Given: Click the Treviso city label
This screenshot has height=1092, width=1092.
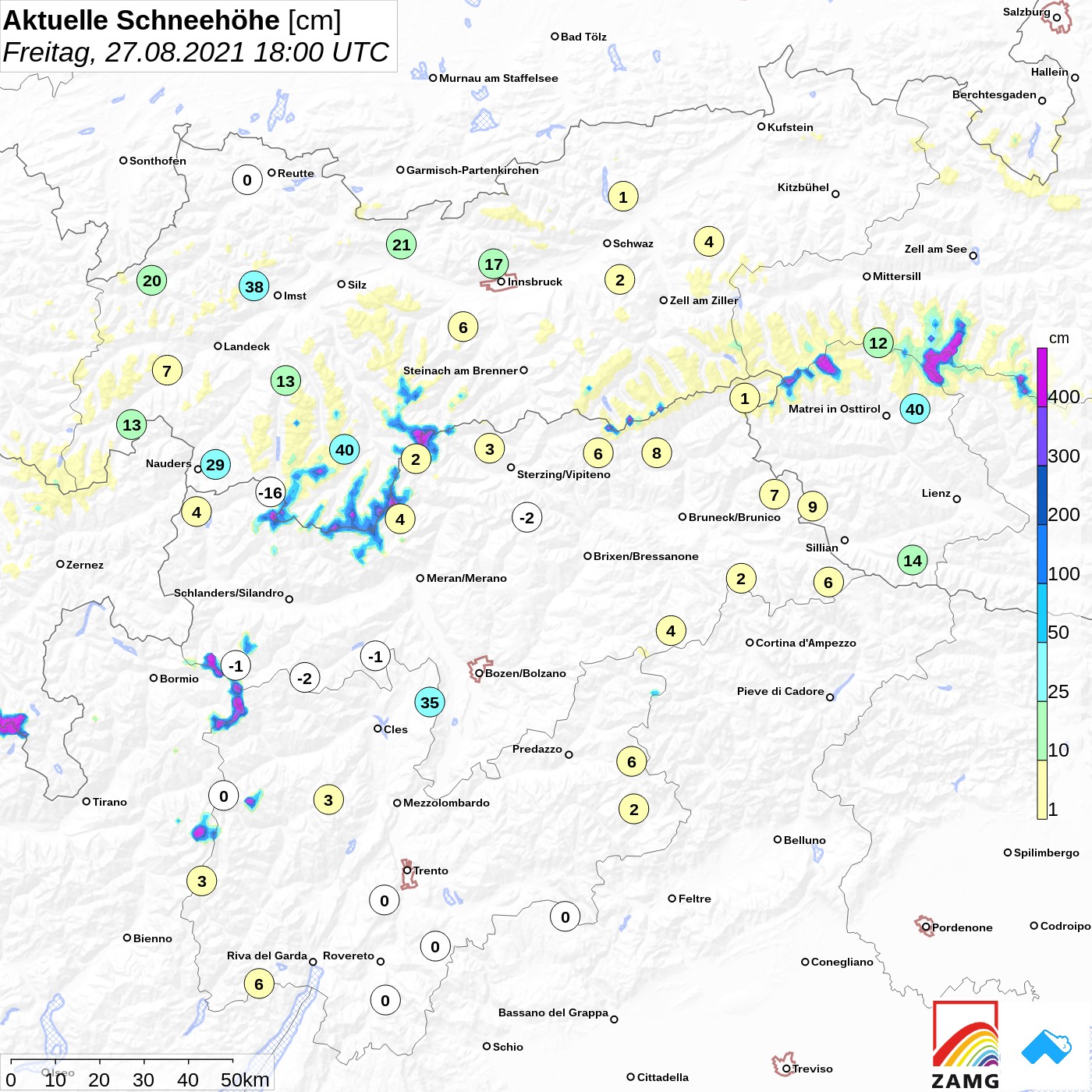Looking at the screenshot, I should 812,1069.
